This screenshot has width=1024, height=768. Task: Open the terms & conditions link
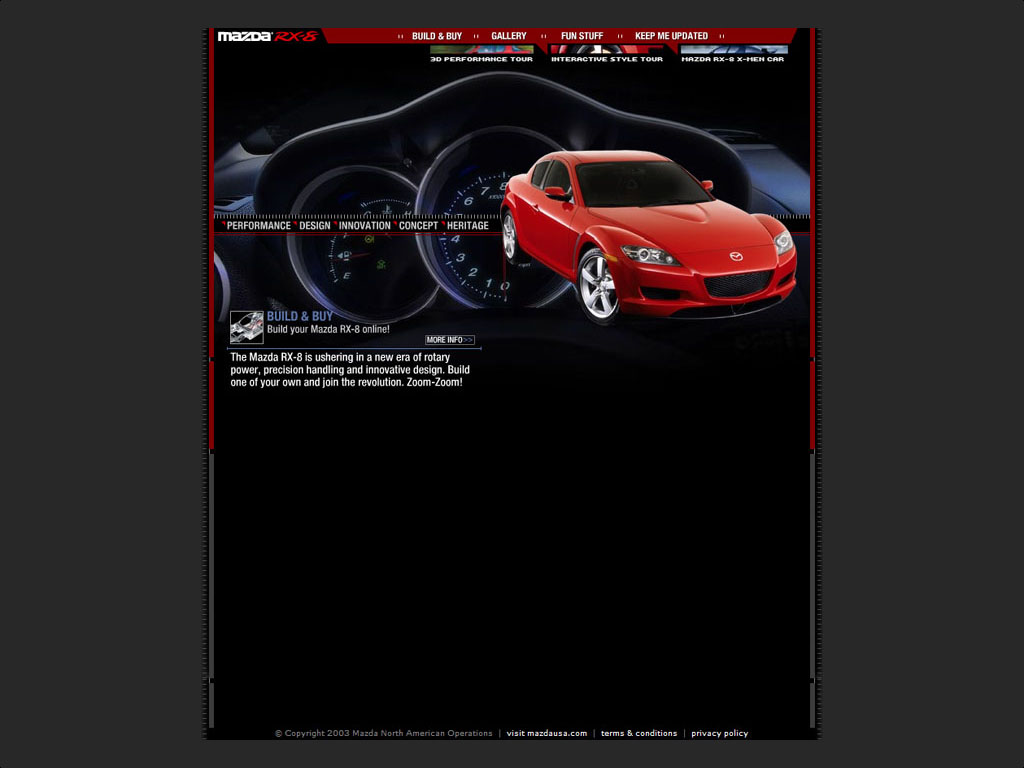tap(639, 733)
